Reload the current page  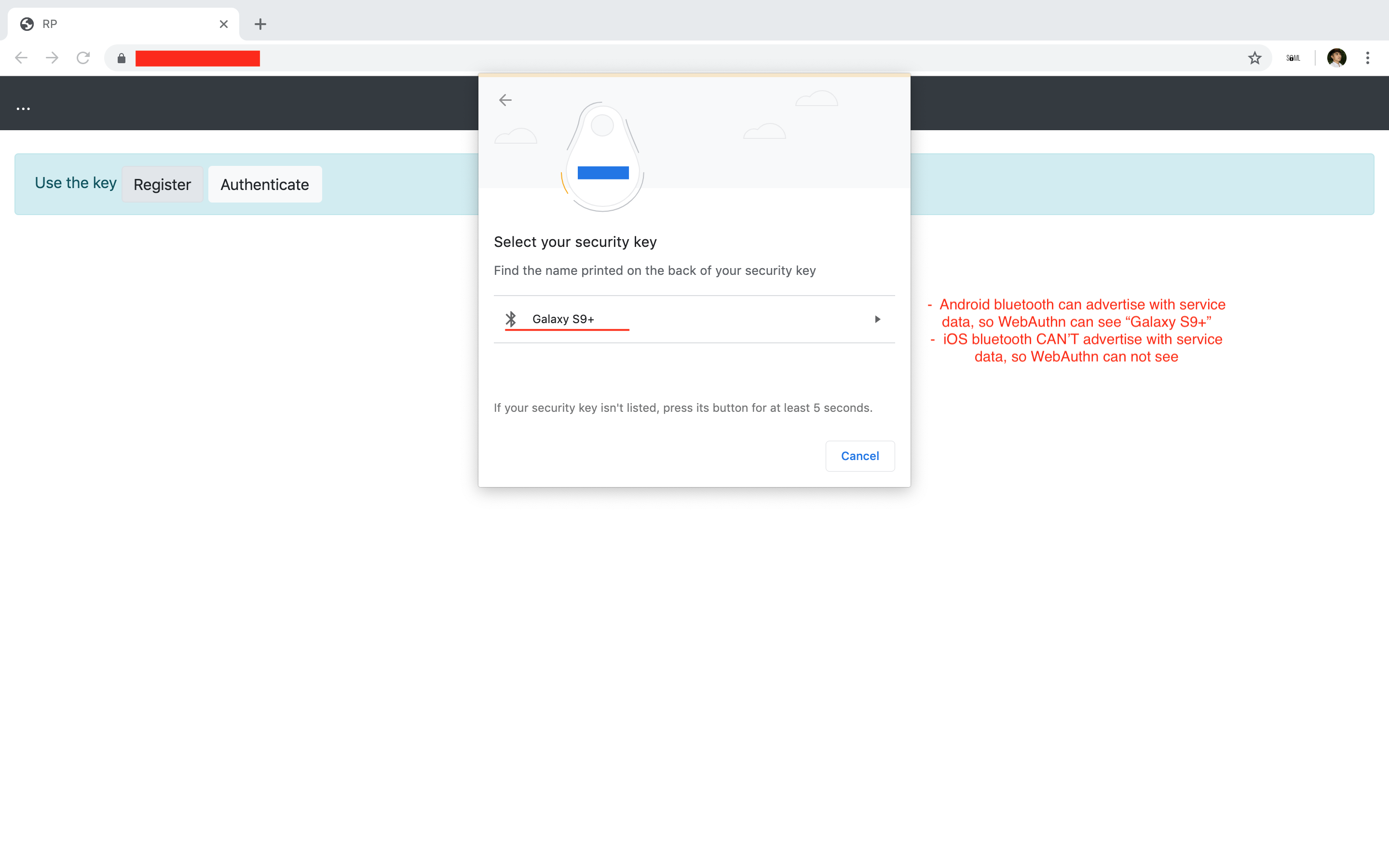pos(83,58)
